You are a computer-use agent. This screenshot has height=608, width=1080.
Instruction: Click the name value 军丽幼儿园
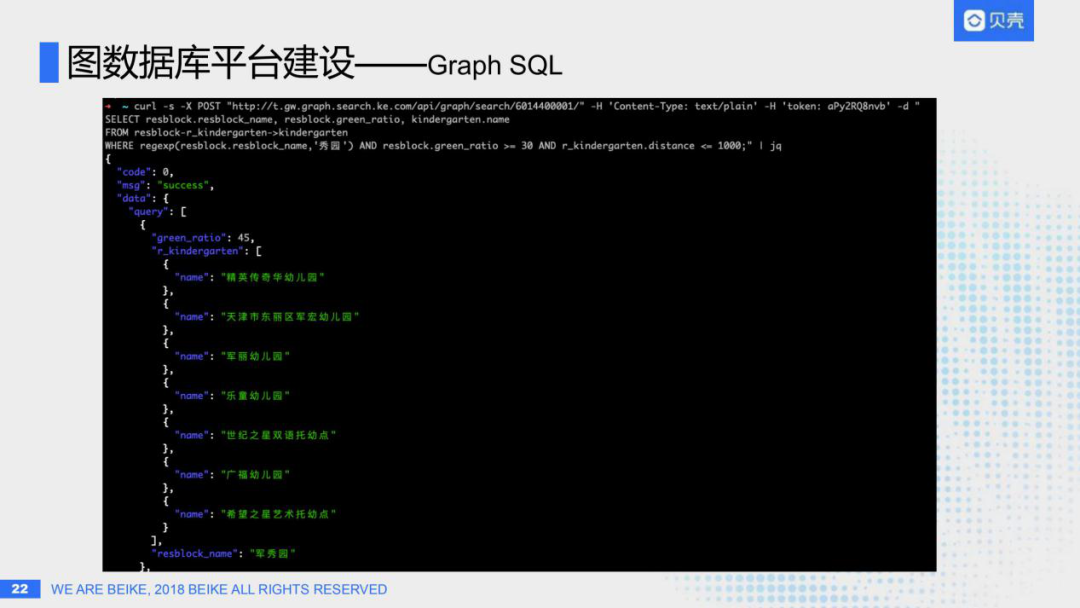[x=255, y=356]
